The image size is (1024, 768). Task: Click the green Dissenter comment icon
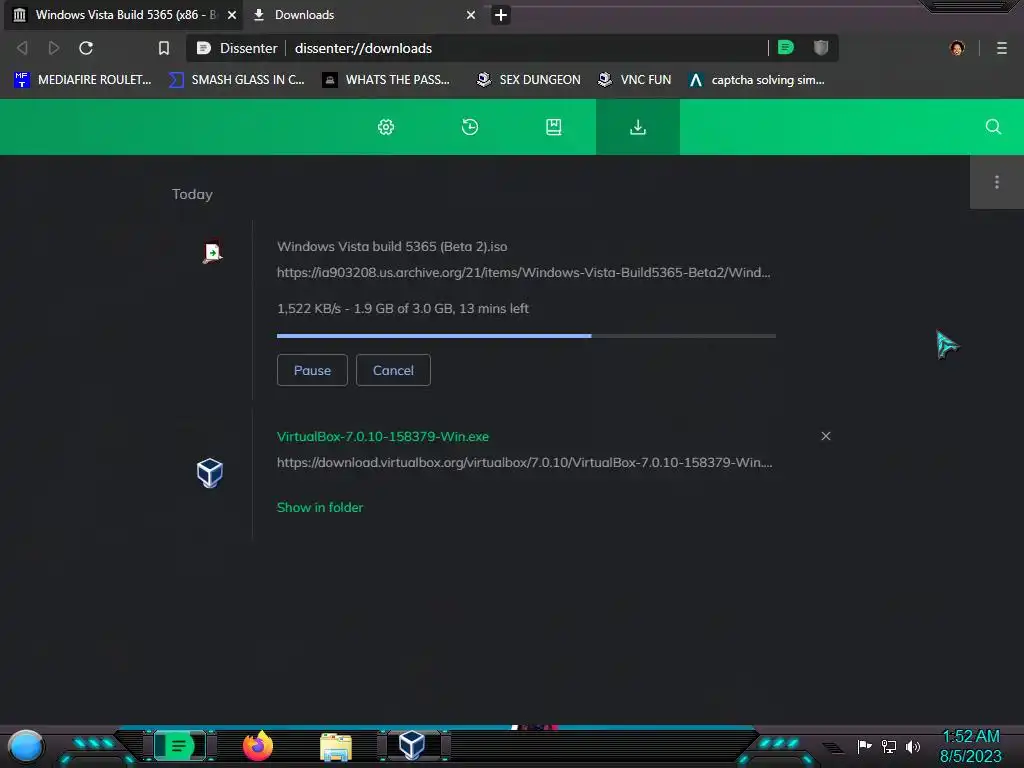pyautogui.click(x=786, y=48)
